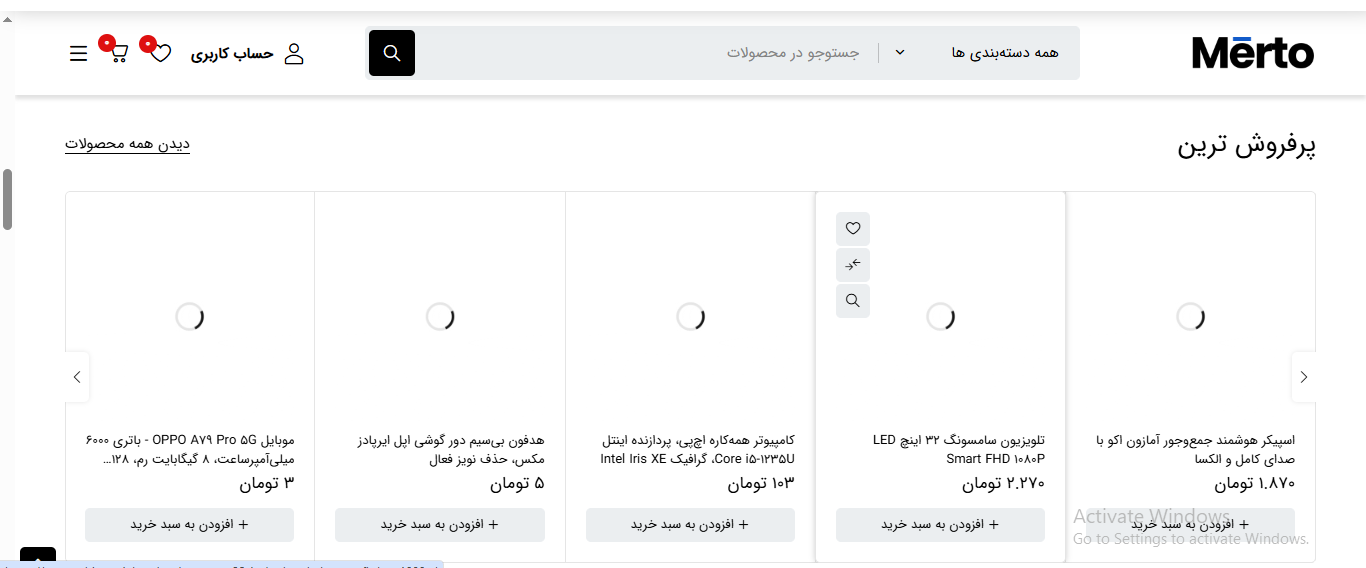This screenshot has width=1366, height=568.
Task: Open the hamburger menu icon
Action: pos(79,53)
